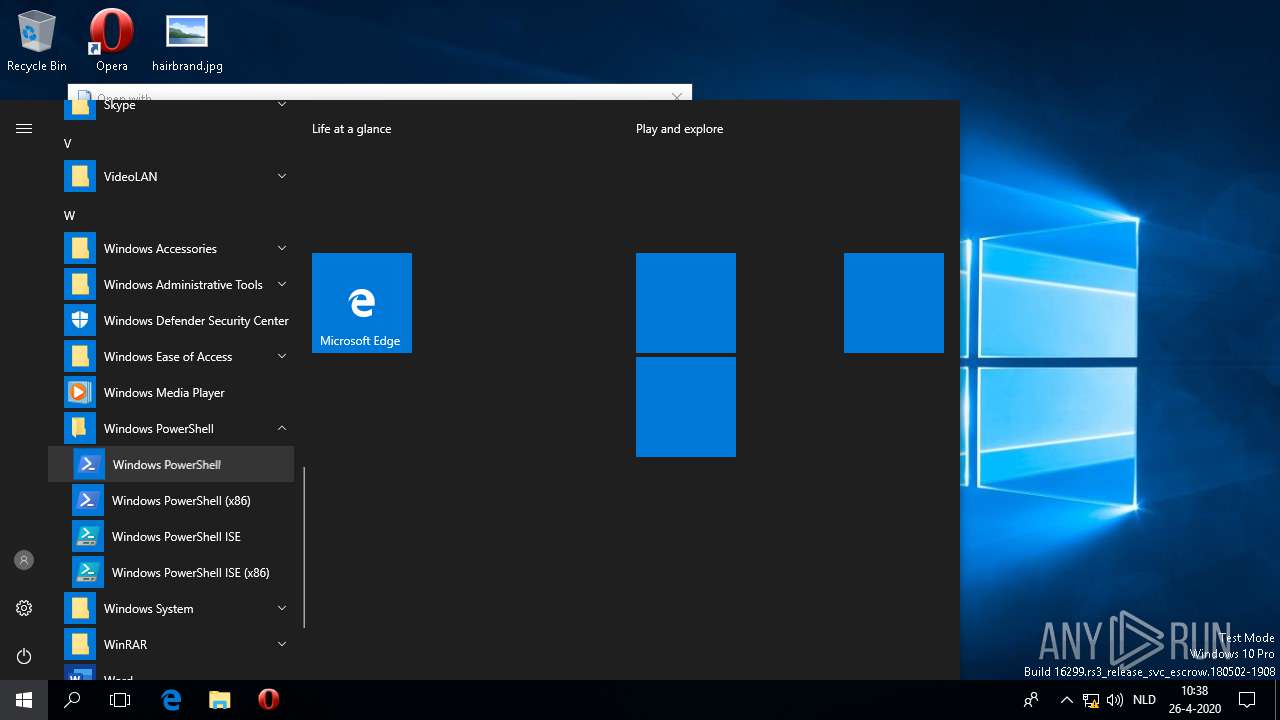Select the Recycle Bin desktop icon
This screenshot has height=720, width=1280.
[37, 42]
